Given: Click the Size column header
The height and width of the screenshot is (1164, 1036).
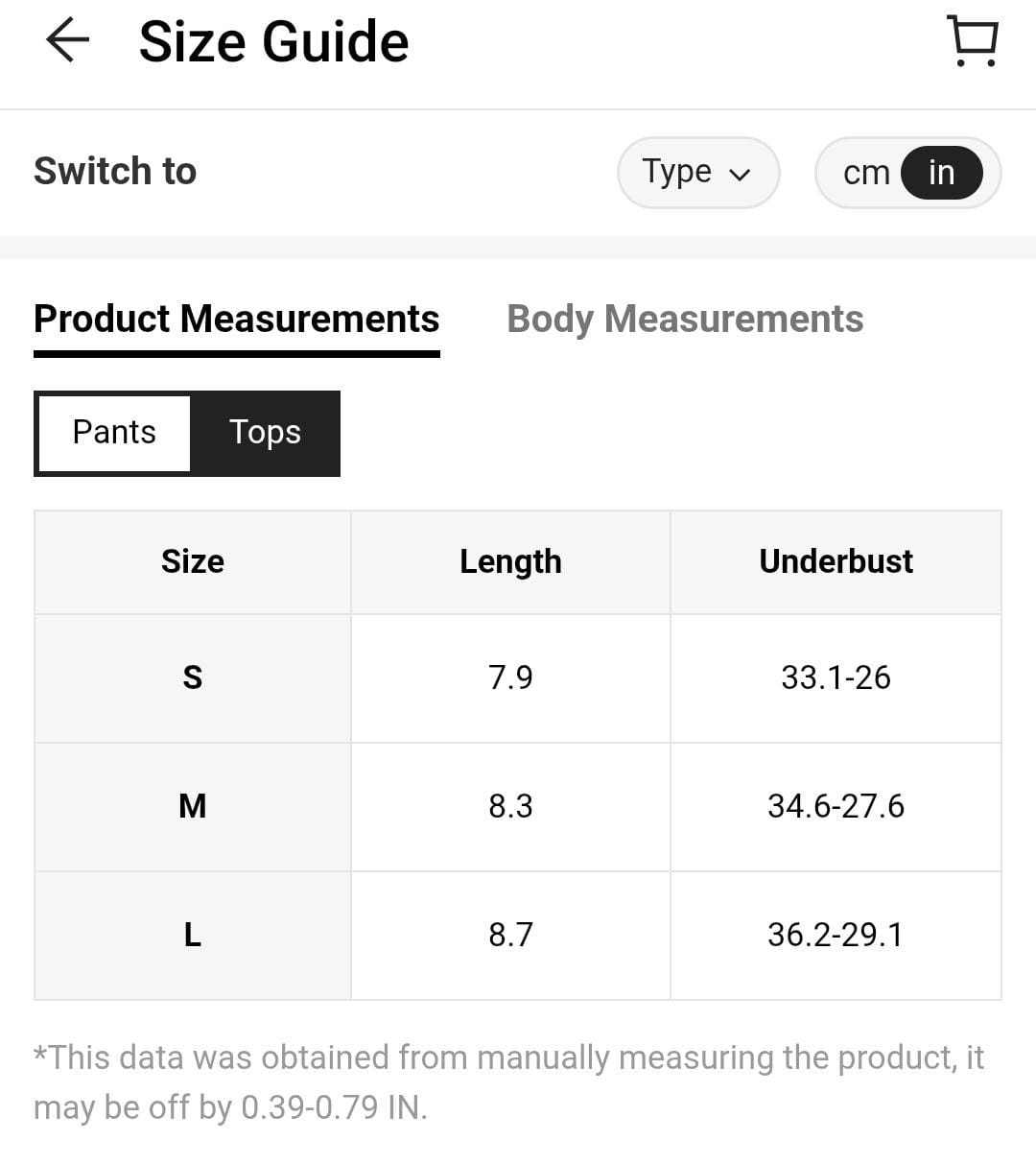Looking at the screenshot, I should coord(193,561).
